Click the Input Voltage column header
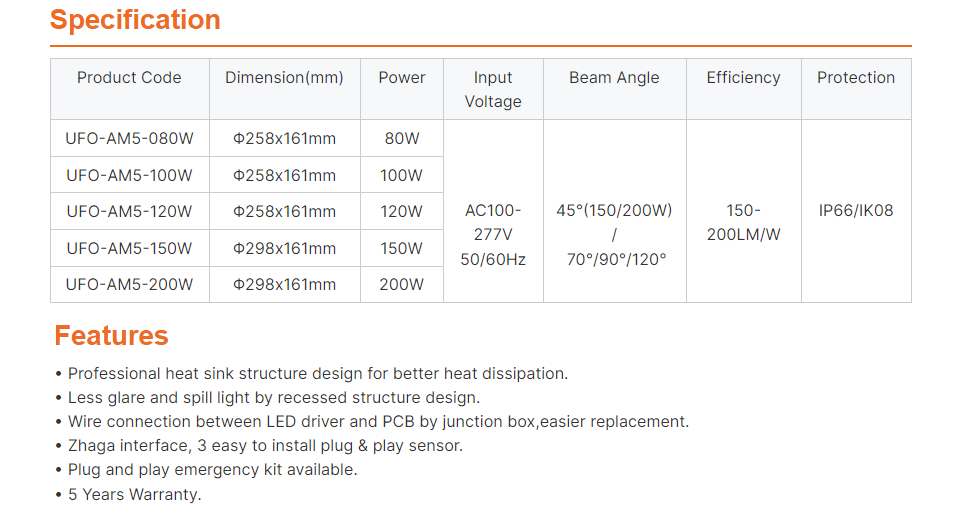968x509 pixels. pos(493,89)
